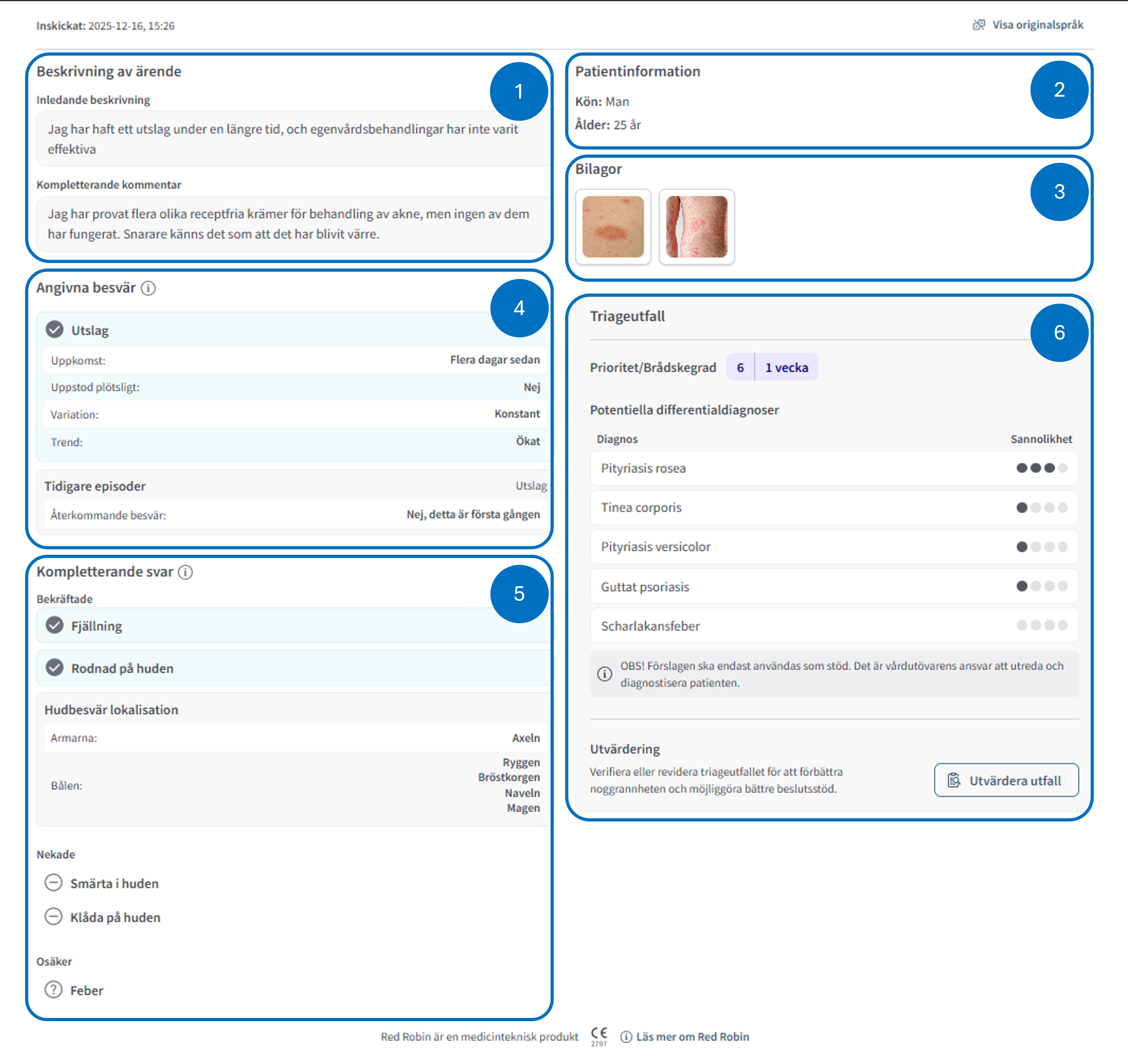Click minus circle beside Klåda på huden
The image size is (1128, 1064).
[53, 917]
